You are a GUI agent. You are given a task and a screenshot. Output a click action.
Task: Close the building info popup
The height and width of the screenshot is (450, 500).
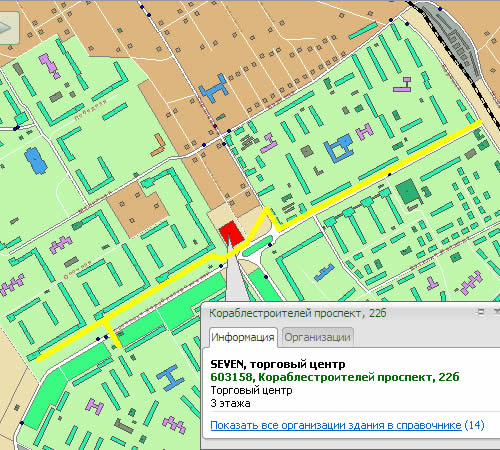pyautogui.click(x=497, y=312)
